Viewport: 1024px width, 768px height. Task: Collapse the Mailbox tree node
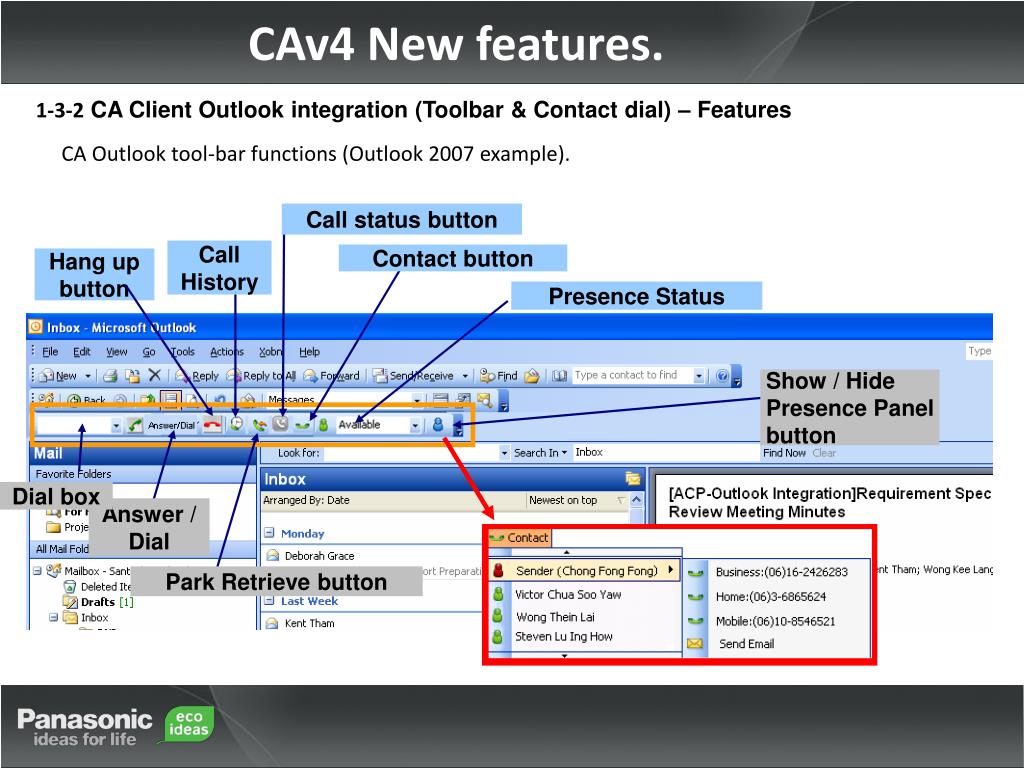[37, 571]
